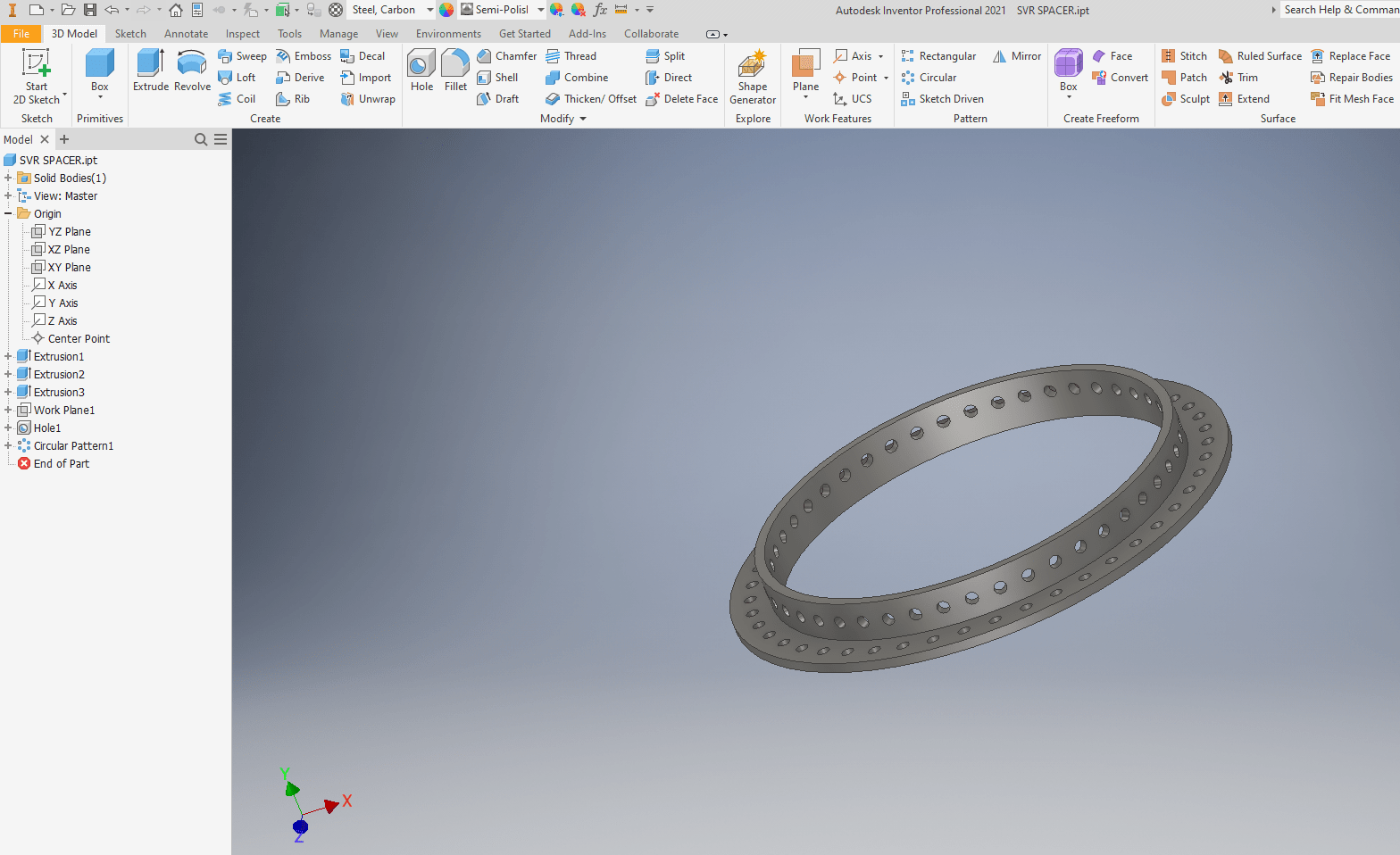Activate the Sweep tool

[242, 56]
